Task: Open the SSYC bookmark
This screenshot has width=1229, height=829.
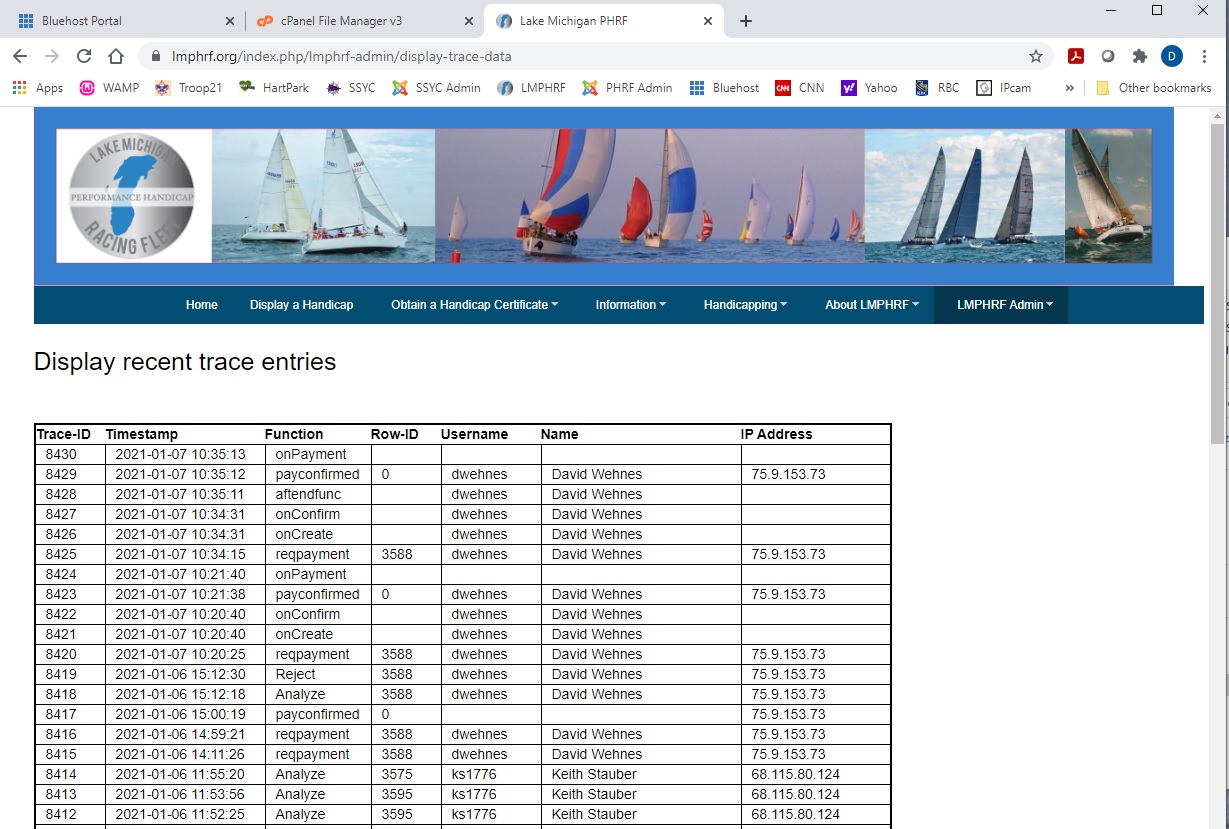Action: (351, 88)
